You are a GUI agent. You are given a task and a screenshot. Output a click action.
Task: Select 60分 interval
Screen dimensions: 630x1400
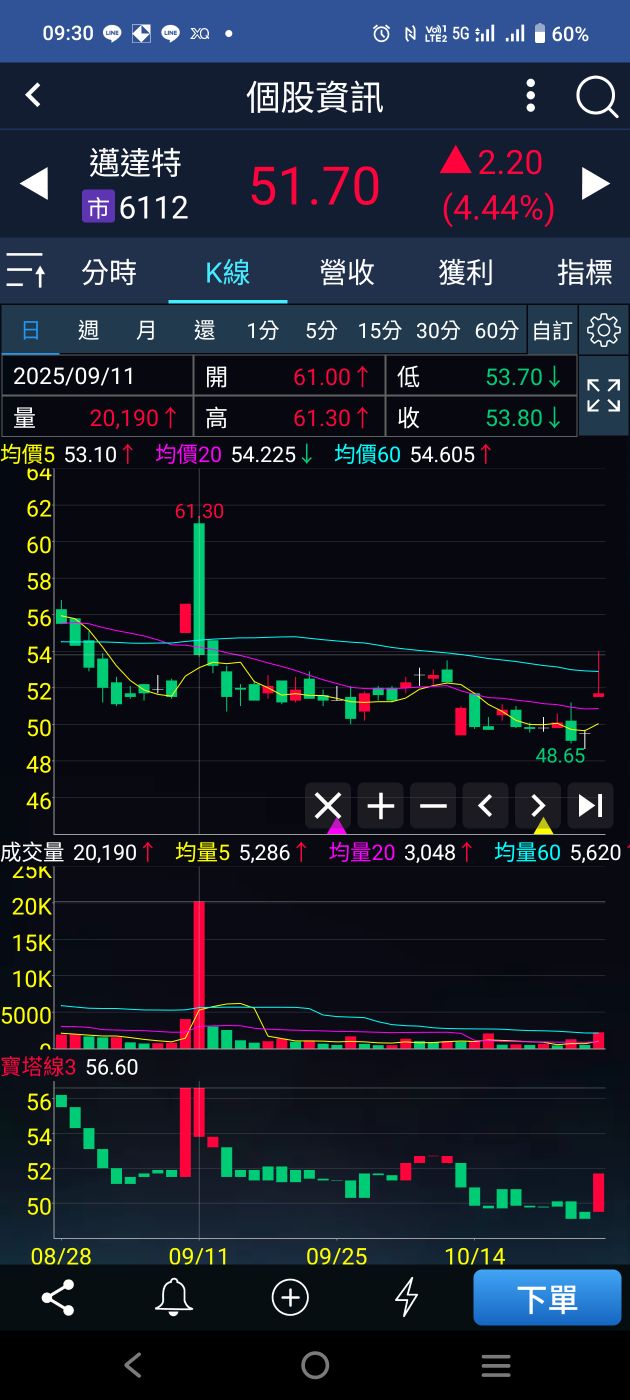click(497, 330)
